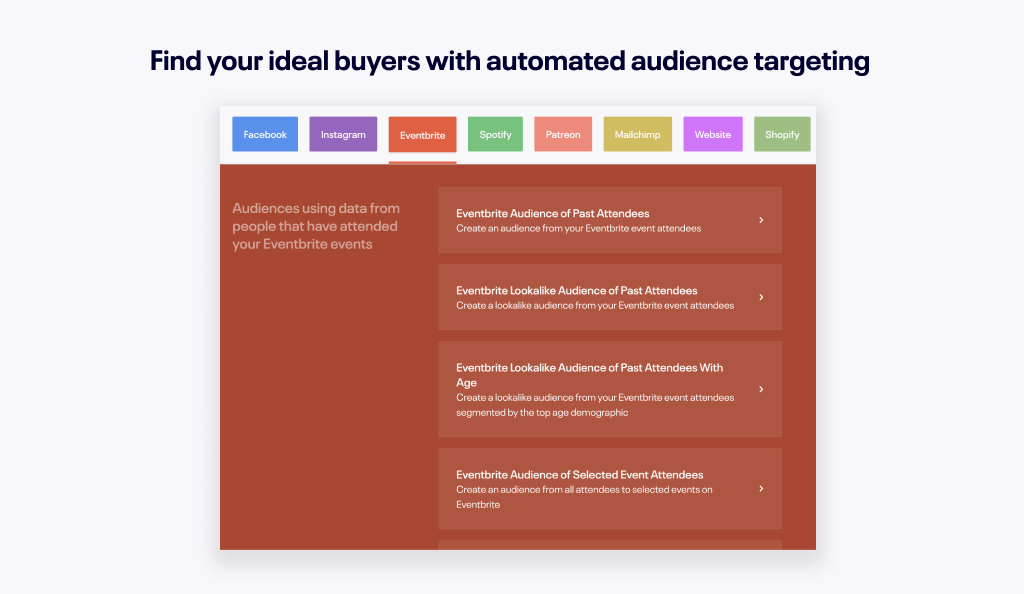Expand chevron for Lookalike Audience of Past Attendees
This screenshot has height=594, width=1024.
tap(761, 297)
